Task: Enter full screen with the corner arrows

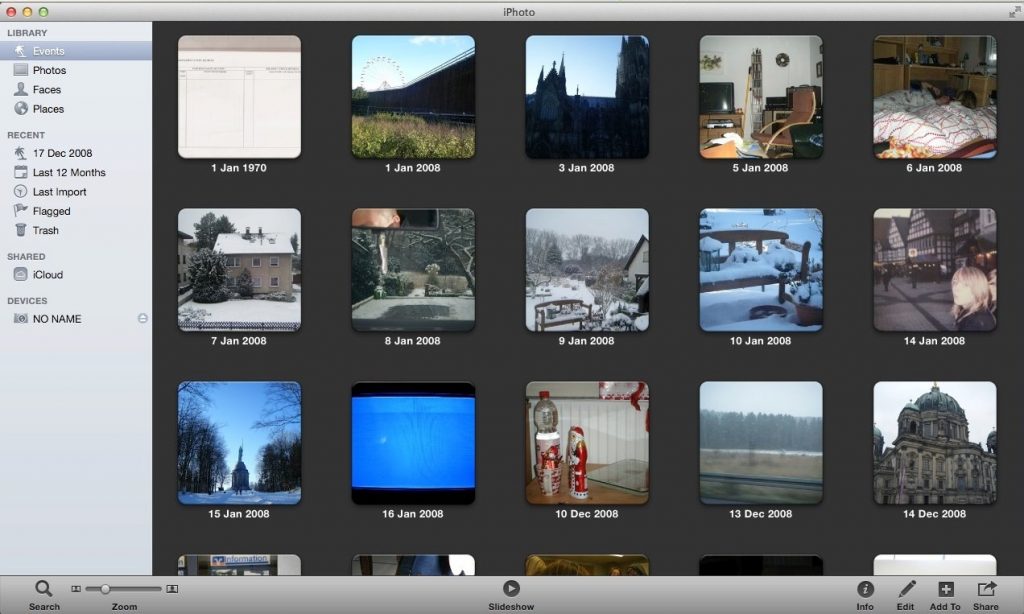Action: [1014, 12]
